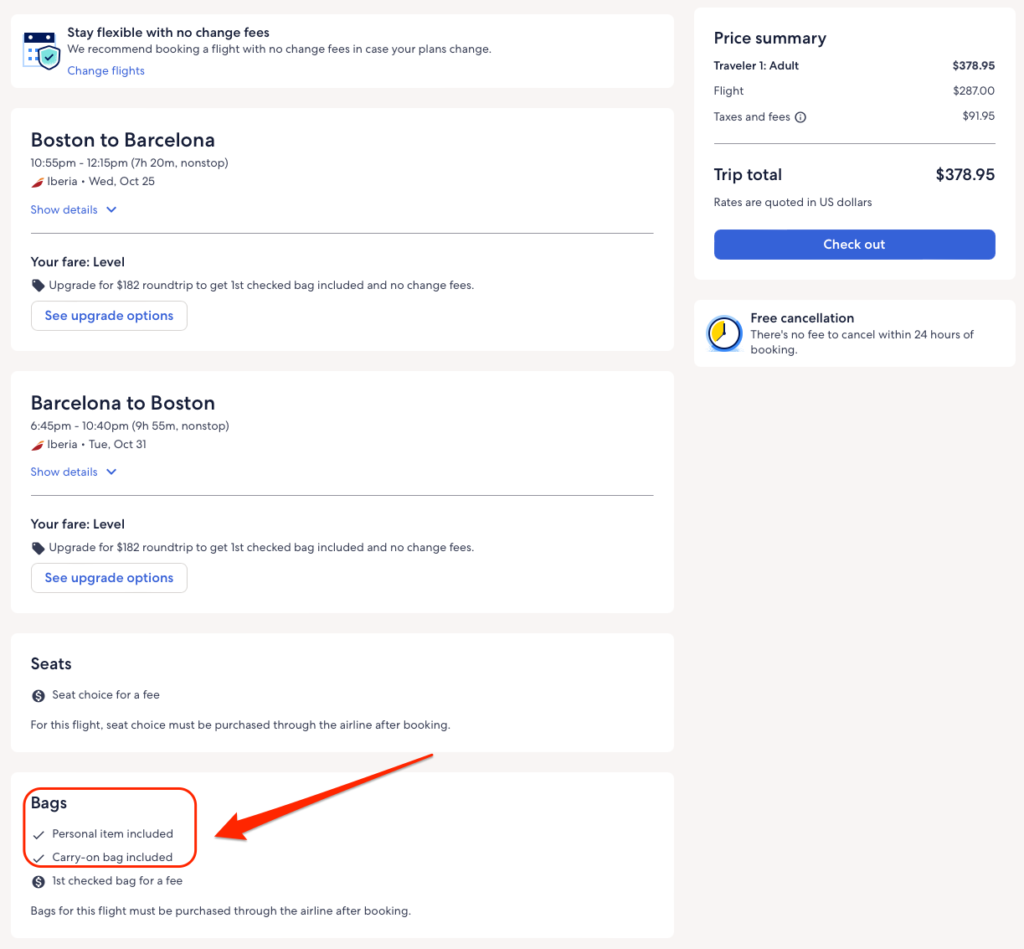1024x949 pixels.
Task: Click the dollar icon beside 1st checked bag
Action: pos(38,882)
